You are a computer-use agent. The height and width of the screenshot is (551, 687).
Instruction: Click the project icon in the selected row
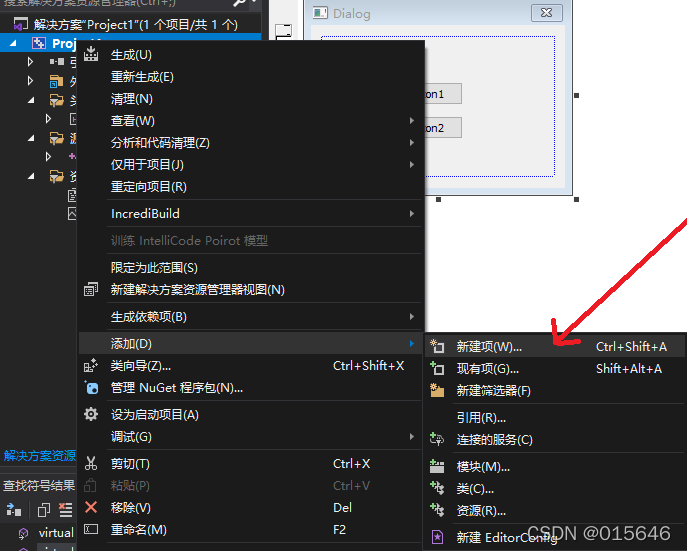click(39, 43)
